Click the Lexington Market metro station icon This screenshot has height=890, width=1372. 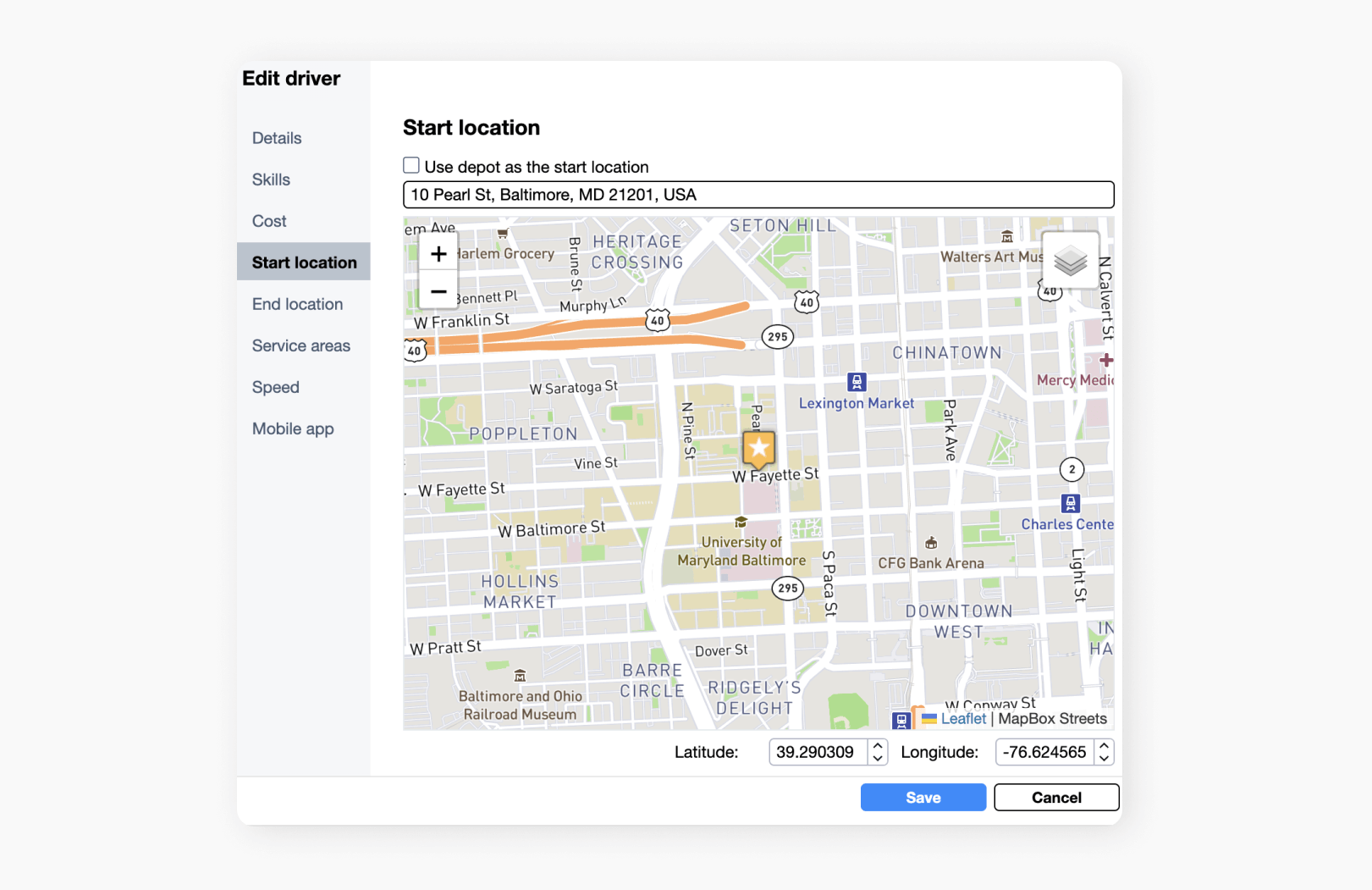pyautogui.click(x=857, y=382)
